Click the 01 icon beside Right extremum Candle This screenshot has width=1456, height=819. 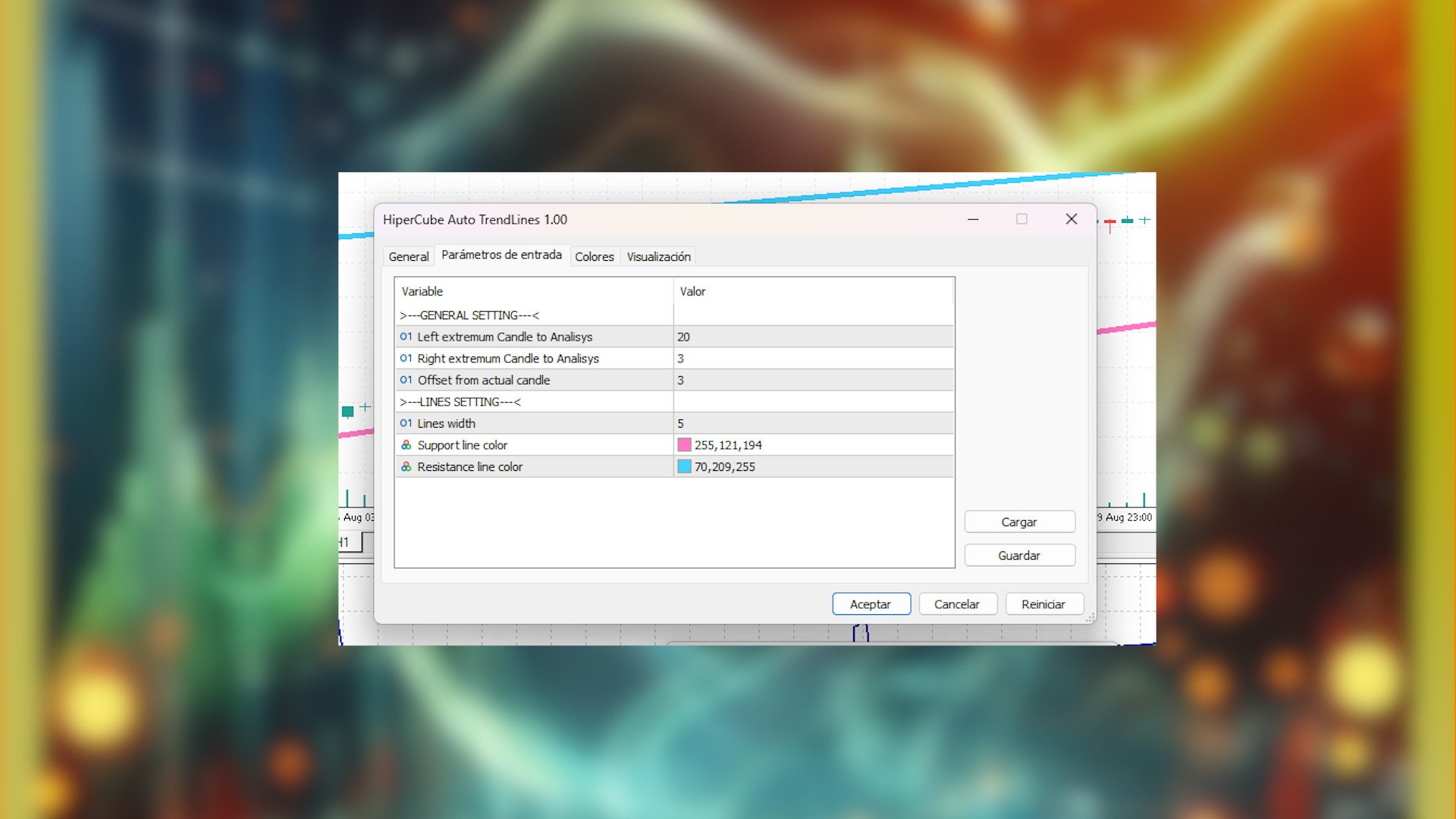click(x=406, y=358)
